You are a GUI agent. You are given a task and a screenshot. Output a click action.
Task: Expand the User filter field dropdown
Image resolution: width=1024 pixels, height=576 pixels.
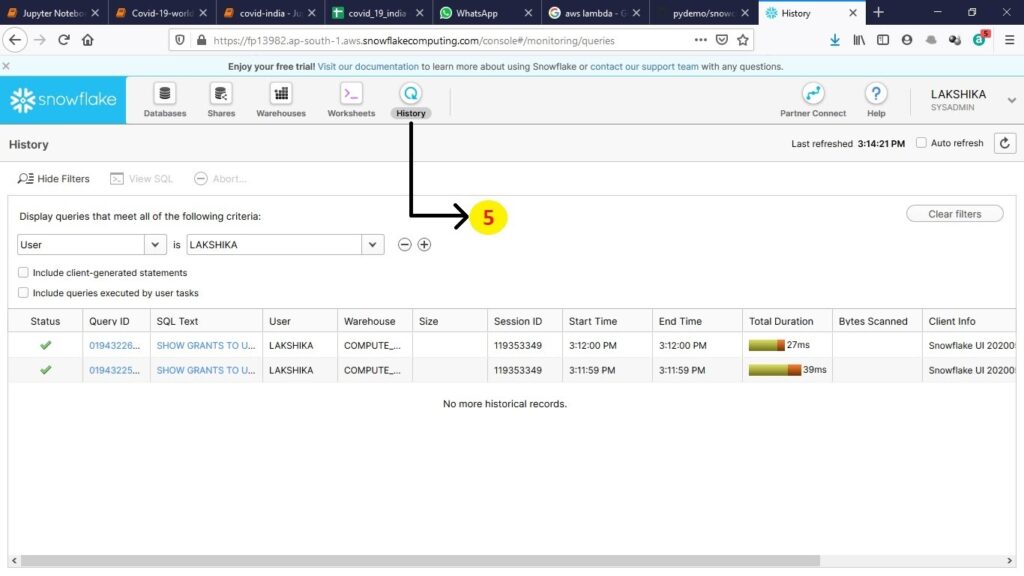pyautogui.click(x=155, y=245)
